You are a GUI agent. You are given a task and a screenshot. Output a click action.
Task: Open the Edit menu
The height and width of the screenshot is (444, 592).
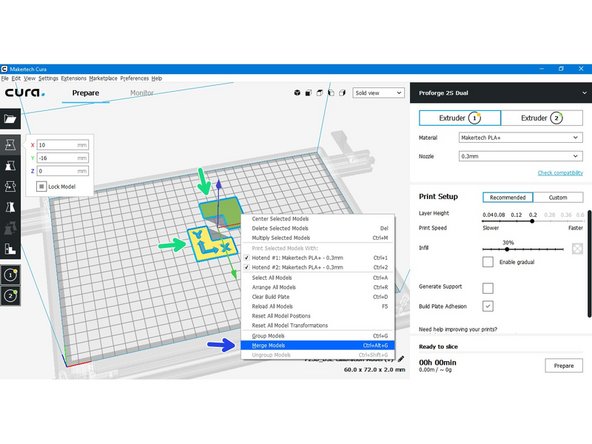point(16,79)
